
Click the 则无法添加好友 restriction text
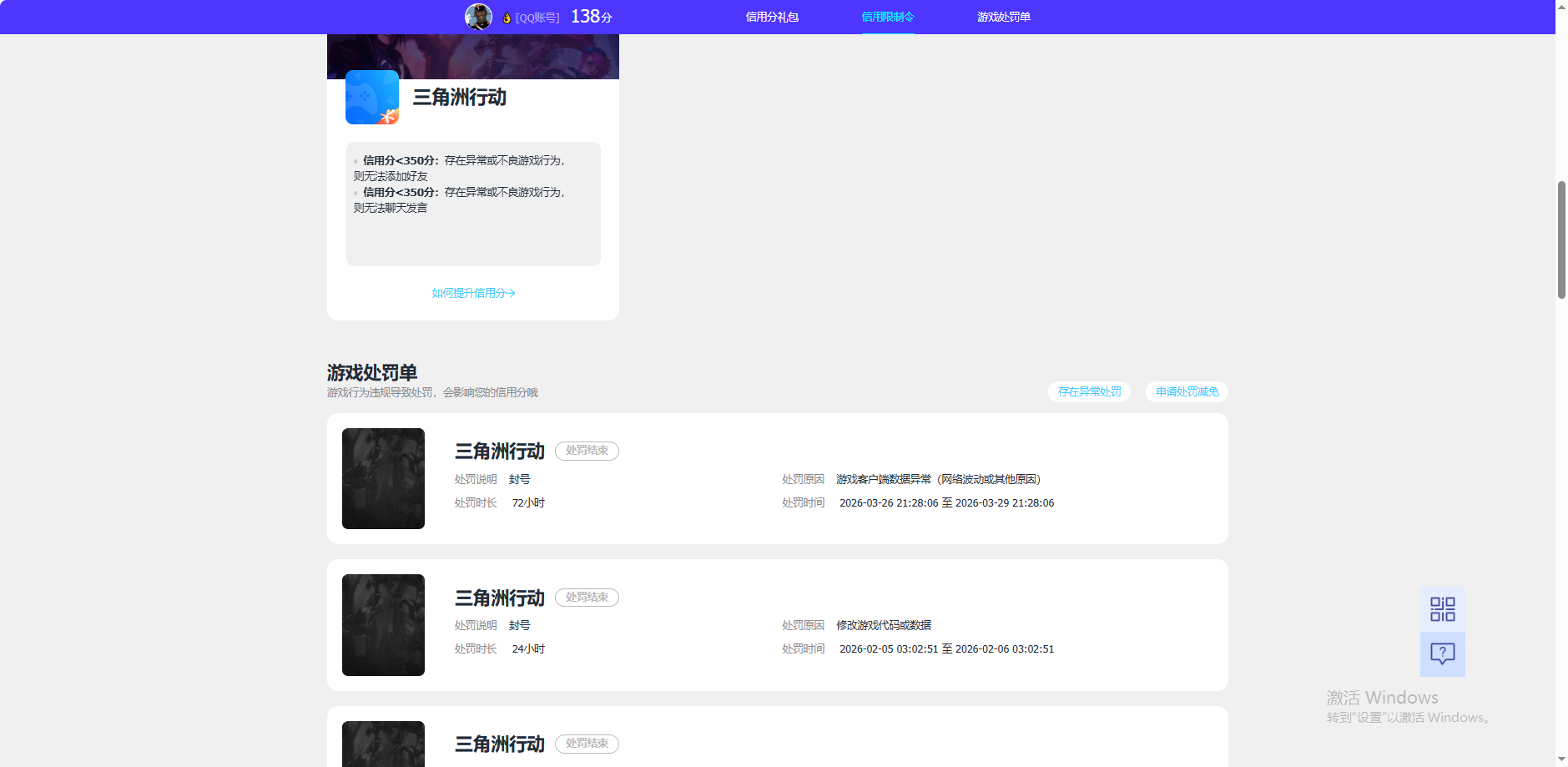pos(391,176)
